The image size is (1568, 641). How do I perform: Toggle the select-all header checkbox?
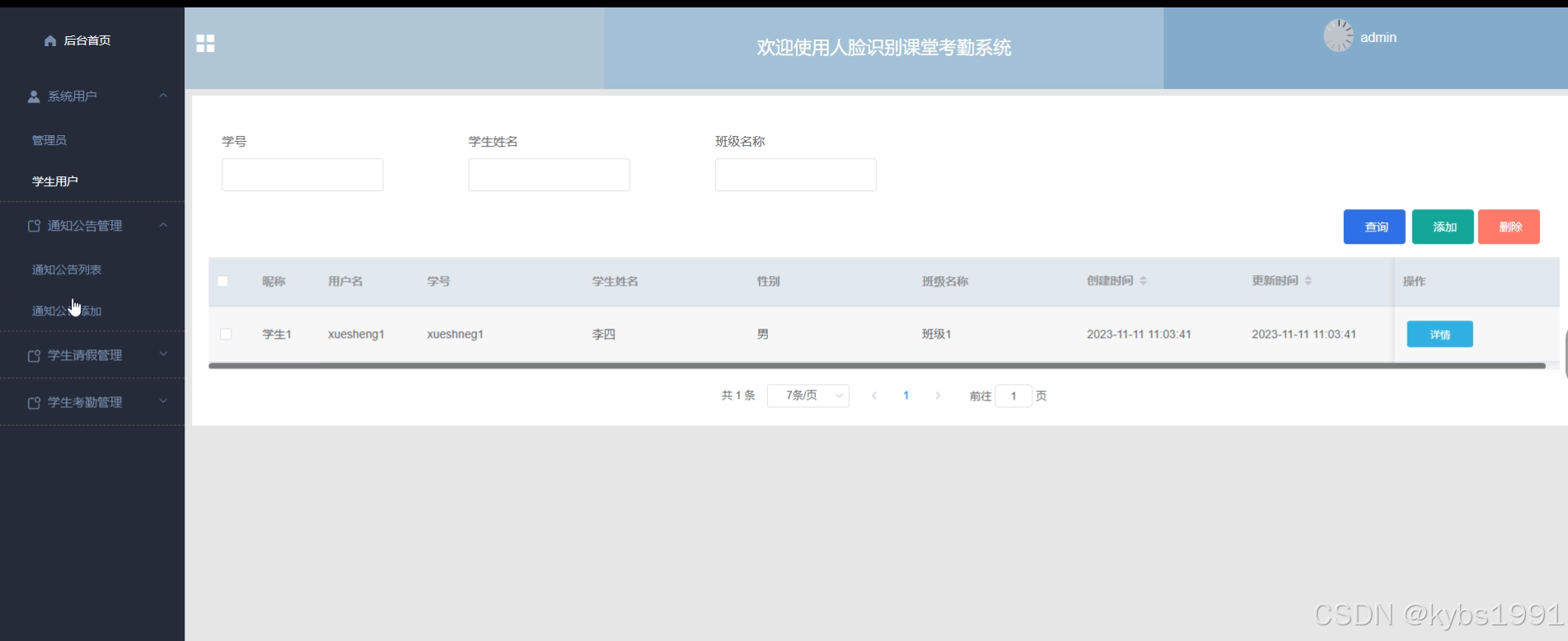click(222, 281)
